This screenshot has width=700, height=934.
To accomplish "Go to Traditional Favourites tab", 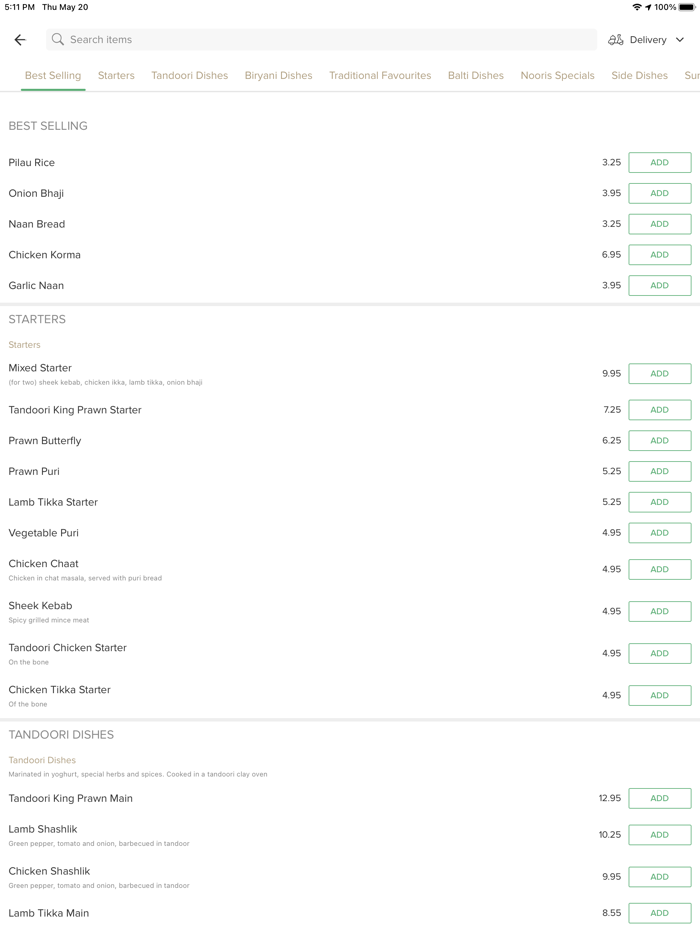I will pos(380,76).
